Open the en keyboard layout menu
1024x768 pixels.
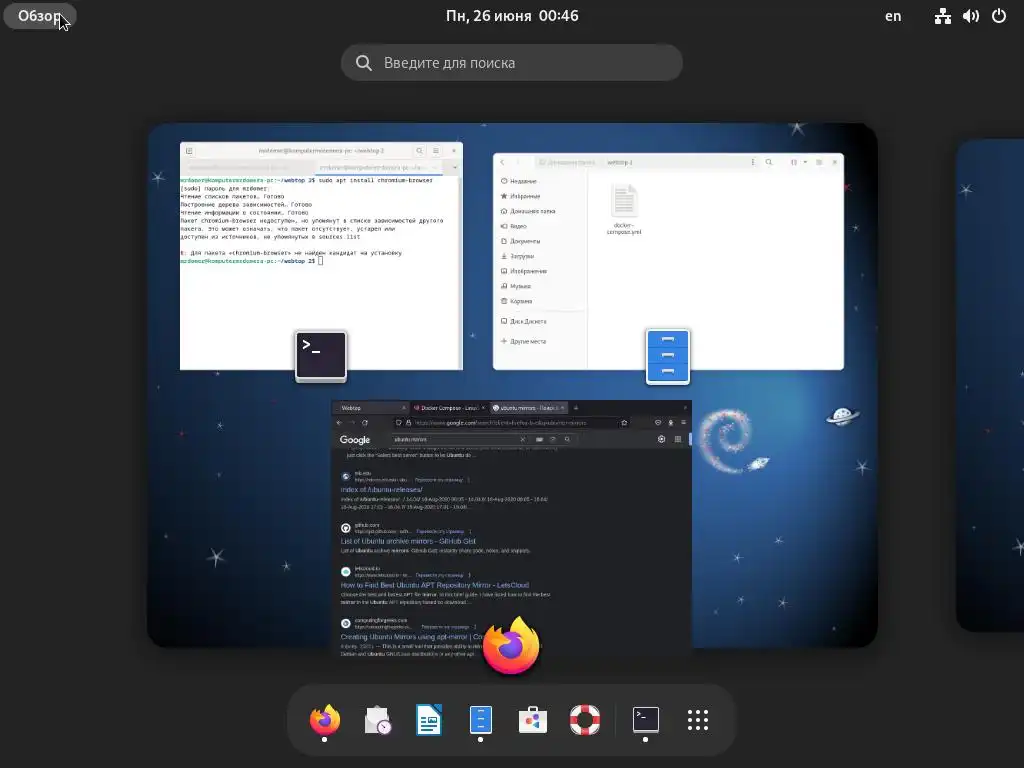893,16
